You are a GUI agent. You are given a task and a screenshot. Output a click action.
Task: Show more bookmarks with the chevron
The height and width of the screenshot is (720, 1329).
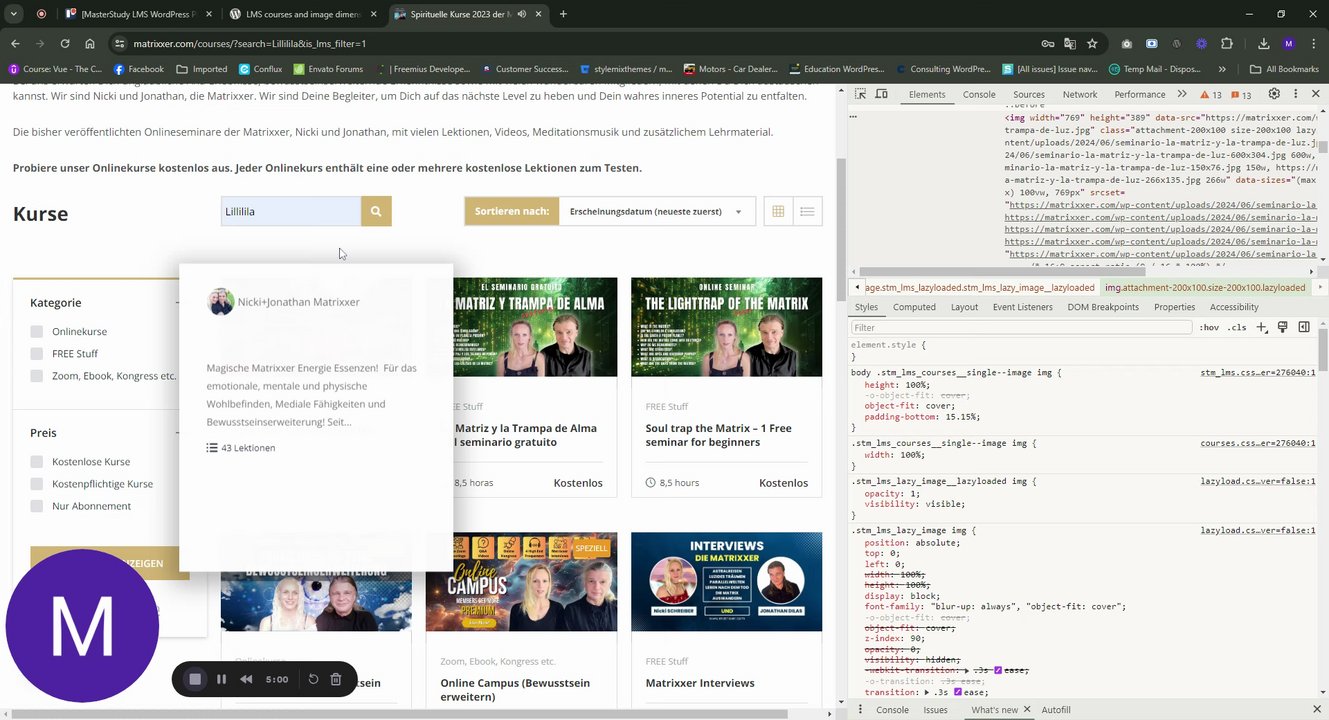(1223, 69)
